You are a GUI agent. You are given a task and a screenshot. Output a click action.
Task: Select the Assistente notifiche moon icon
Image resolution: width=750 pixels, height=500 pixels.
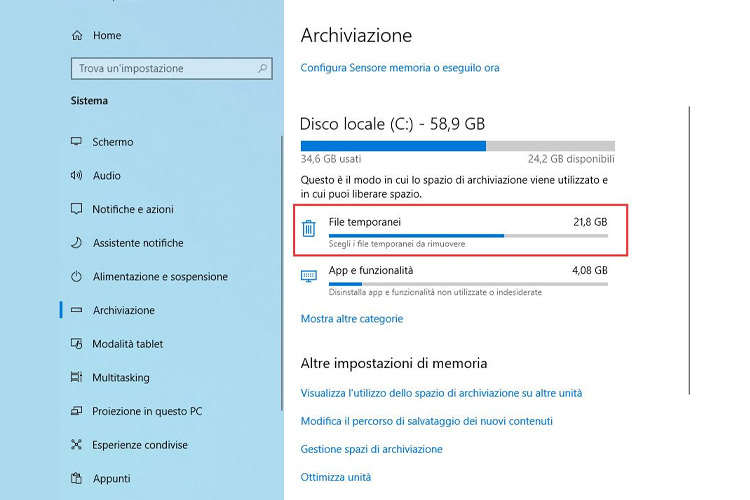coord(77,243)
